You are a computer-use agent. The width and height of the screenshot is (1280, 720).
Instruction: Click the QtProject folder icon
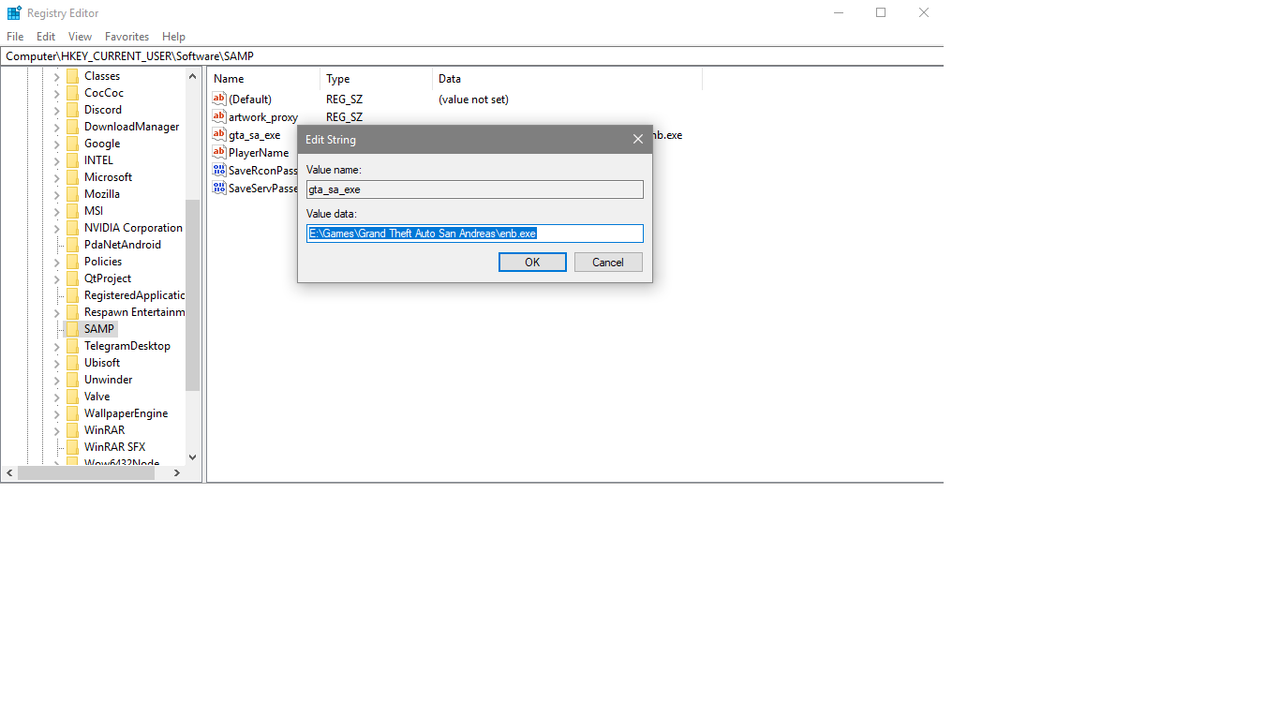tap(73, 278)
